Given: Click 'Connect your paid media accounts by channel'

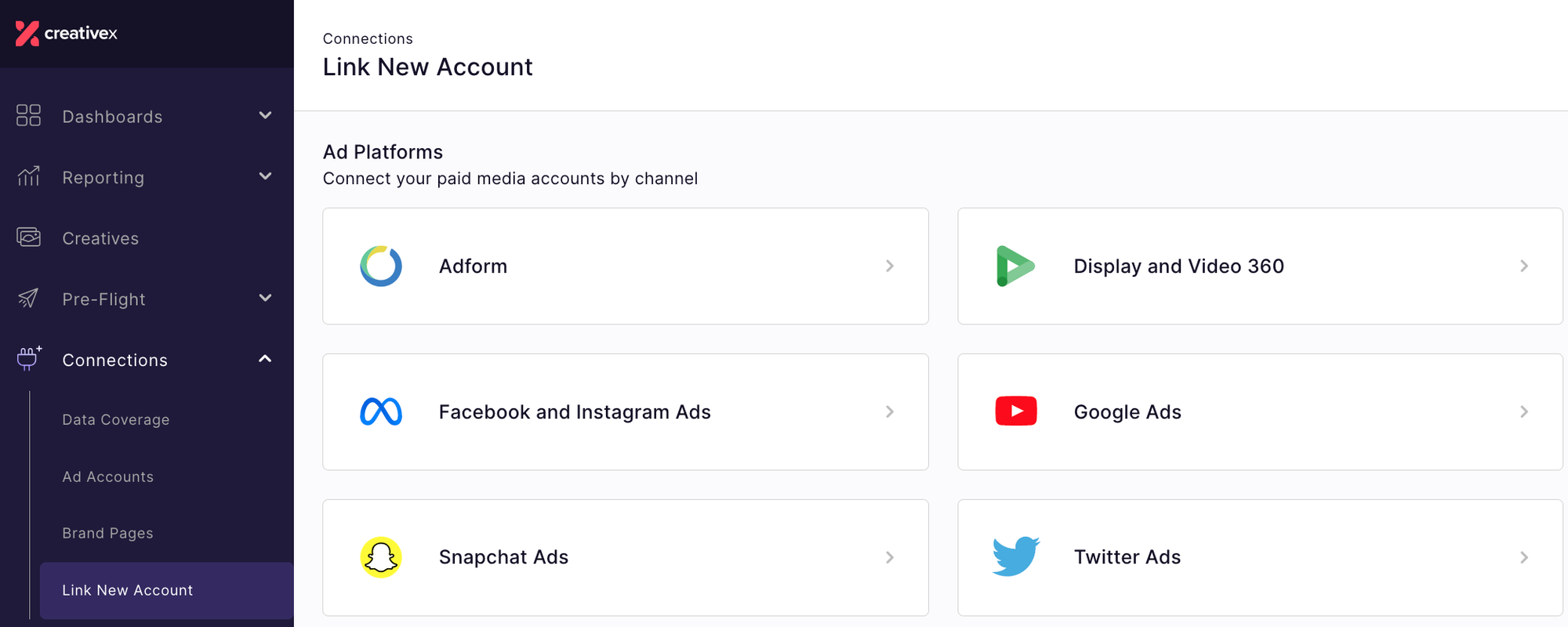Looking at the screenshot, I should pos(510,179).
